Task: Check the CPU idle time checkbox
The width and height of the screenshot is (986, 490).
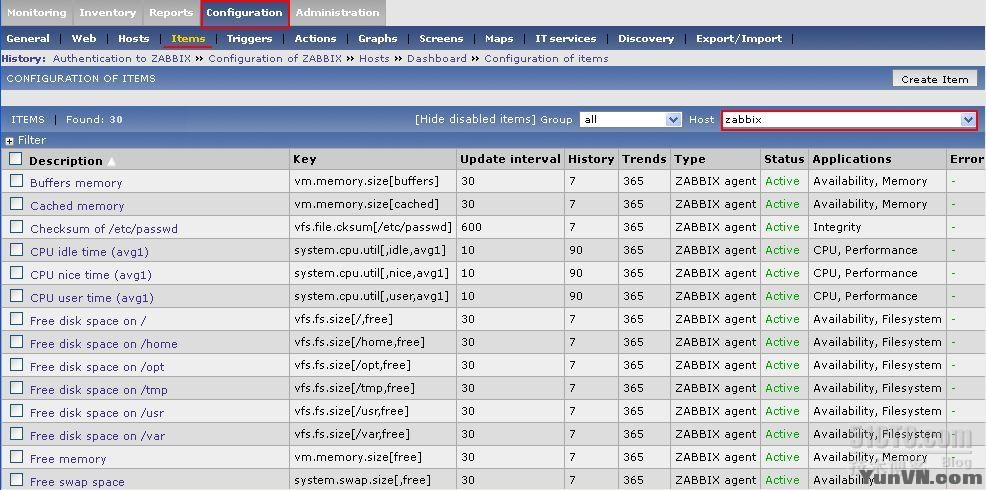Action: click(x=16, y=250)
